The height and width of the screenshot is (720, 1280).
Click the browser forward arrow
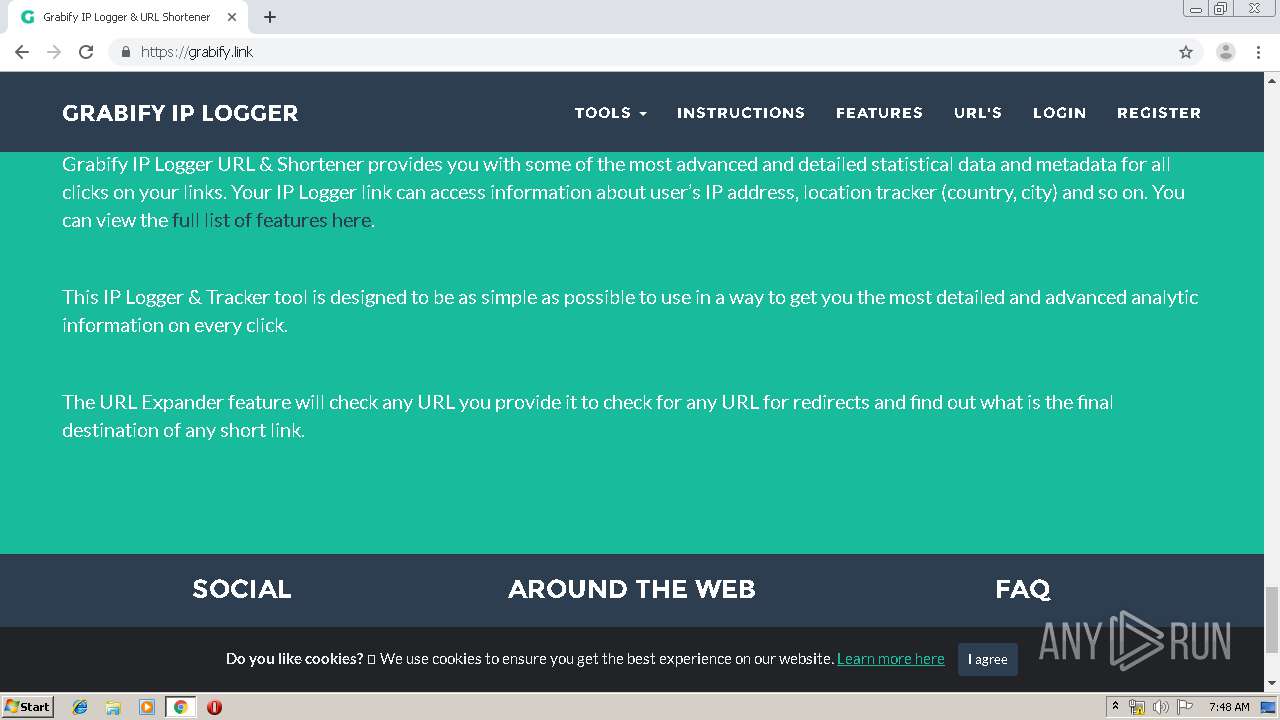click(x=54, y=52)
